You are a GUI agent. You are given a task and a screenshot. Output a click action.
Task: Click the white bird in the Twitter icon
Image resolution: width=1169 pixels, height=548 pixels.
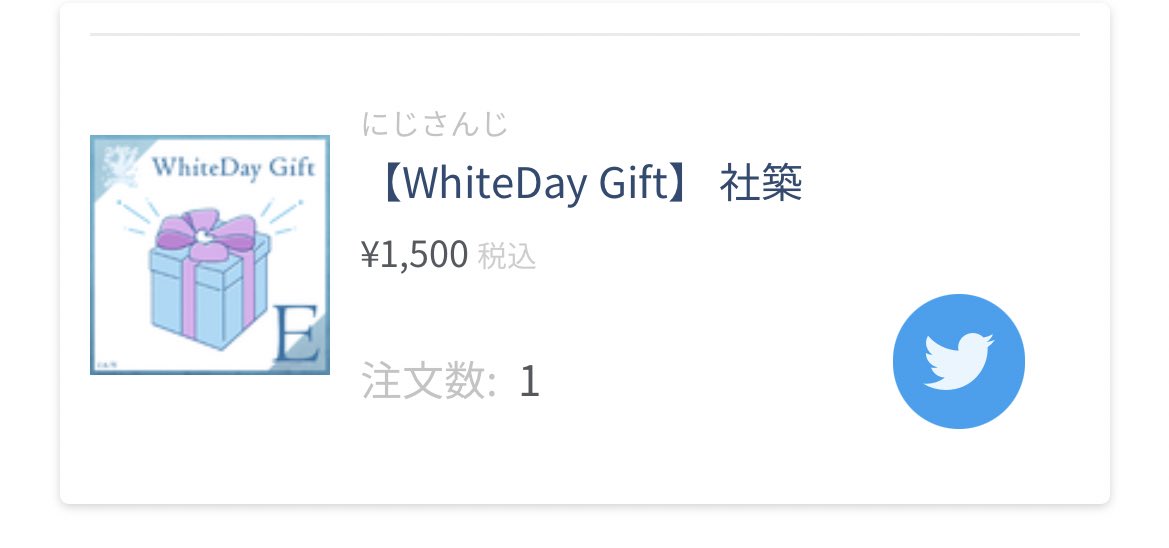tap(958, 362)
